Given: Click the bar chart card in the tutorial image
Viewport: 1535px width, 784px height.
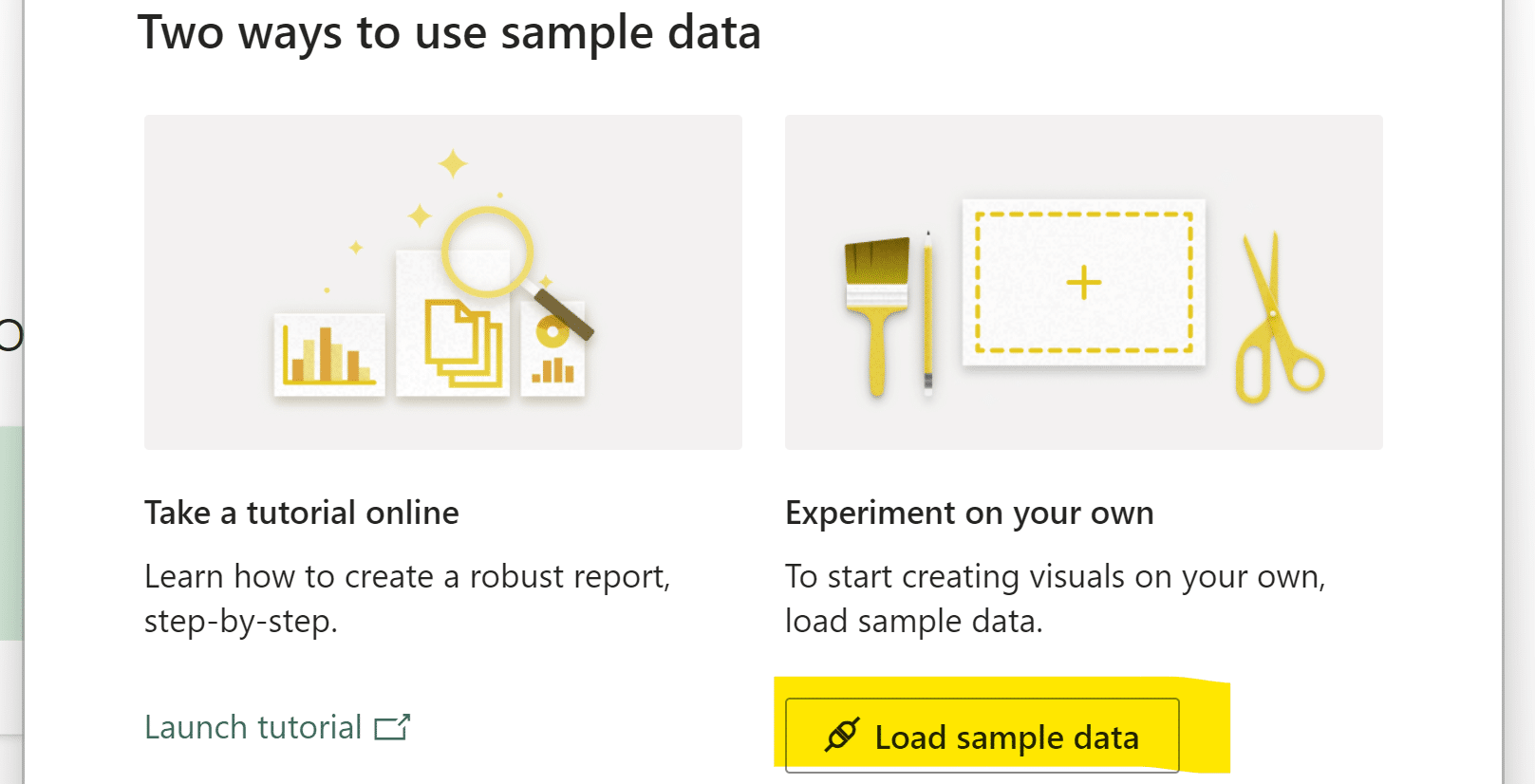Looking at the screenshot, I should tap(328, 355).
